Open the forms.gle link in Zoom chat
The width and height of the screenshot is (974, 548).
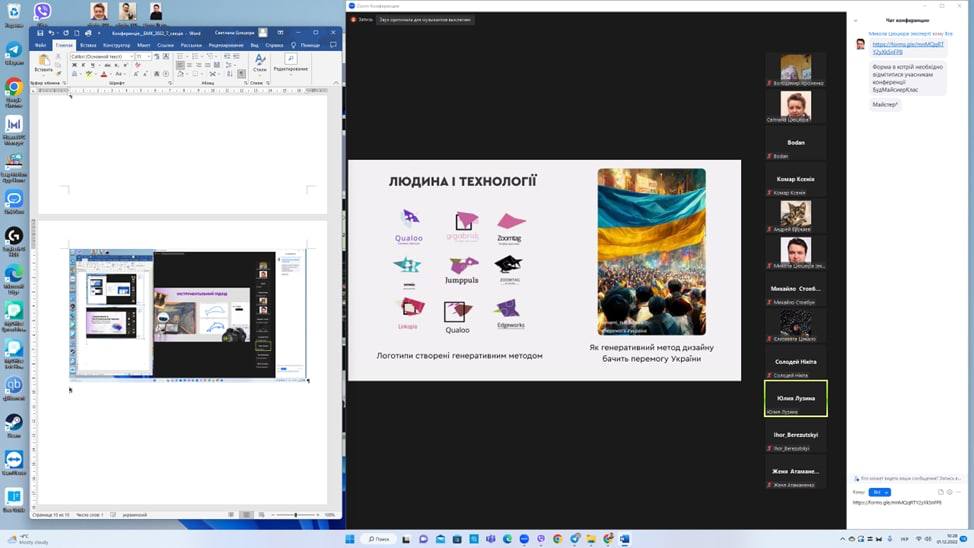click(908, 48)
